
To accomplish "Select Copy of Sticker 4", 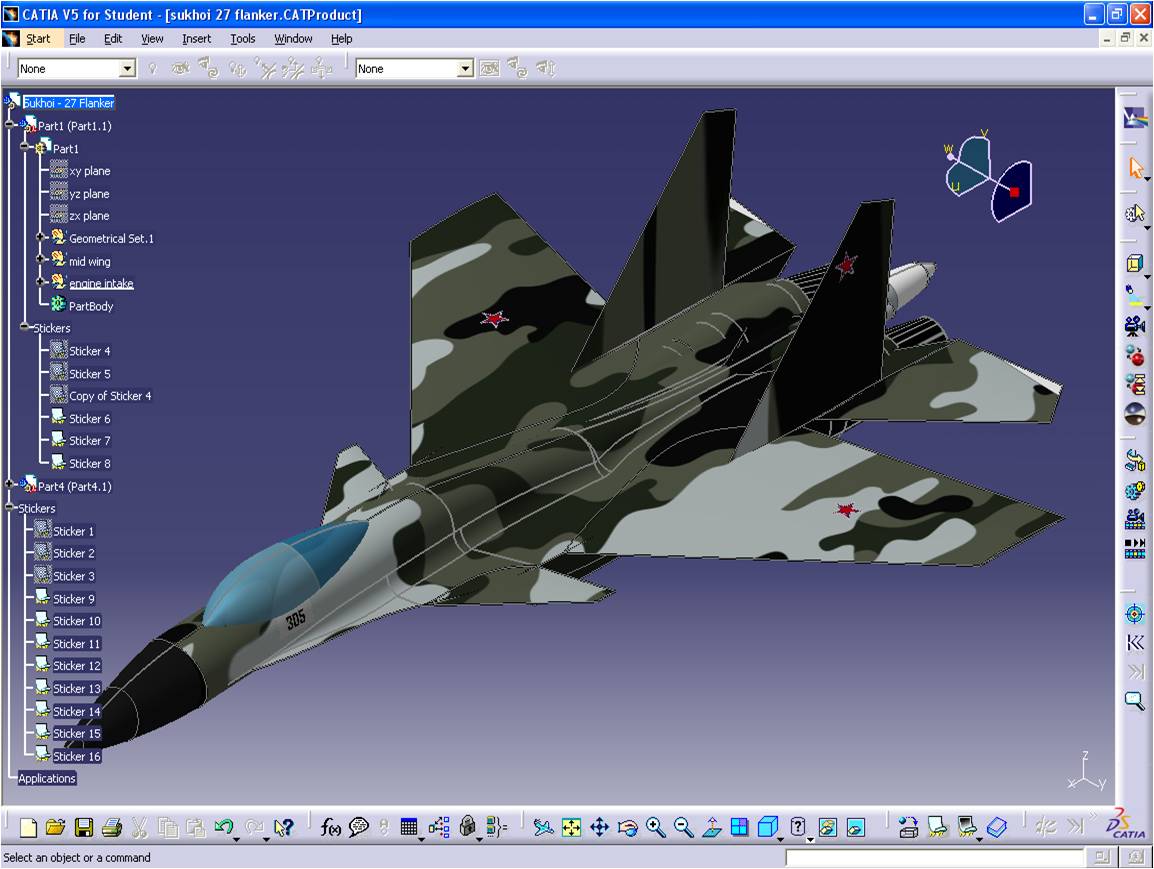I will [110, 396].
